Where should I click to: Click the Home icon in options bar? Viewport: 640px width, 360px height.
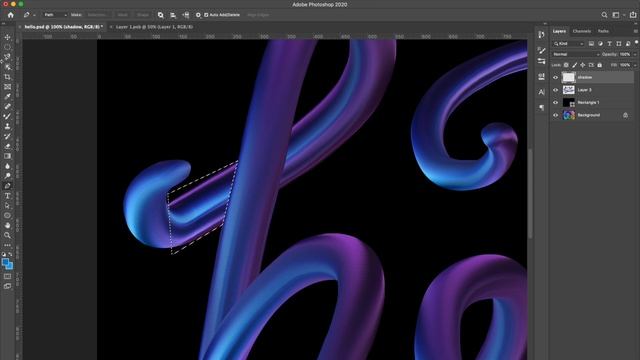11,15
